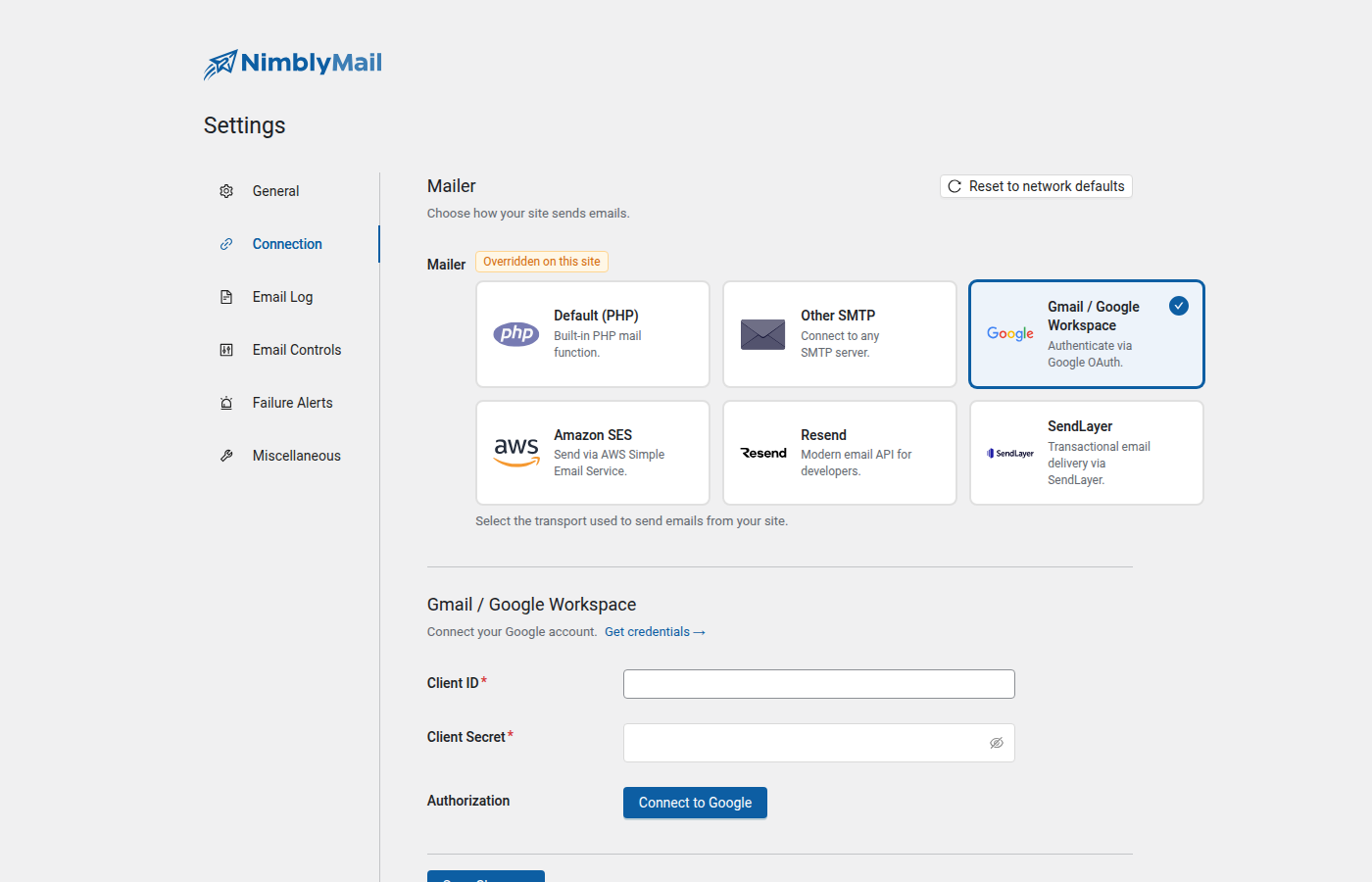Click the PHP logo icon
This screenshot has height=882, width=1372.
click(516, 334)
